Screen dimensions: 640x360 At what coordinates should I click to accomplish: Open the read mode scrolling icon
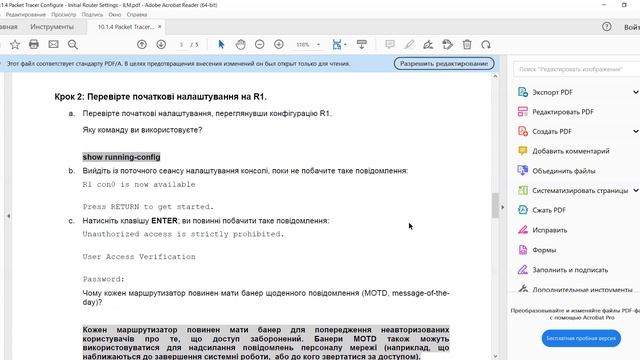click(x=362, y=44)
